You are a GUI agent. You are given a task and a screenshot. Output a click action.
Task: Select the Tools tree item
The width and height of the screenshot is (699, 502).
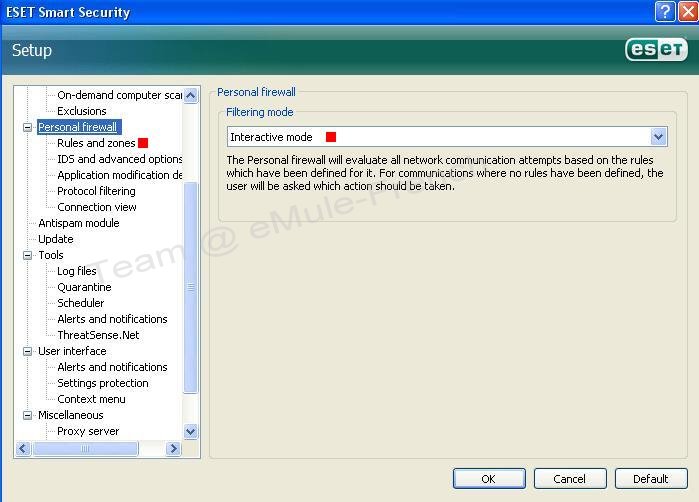point(51,255)
